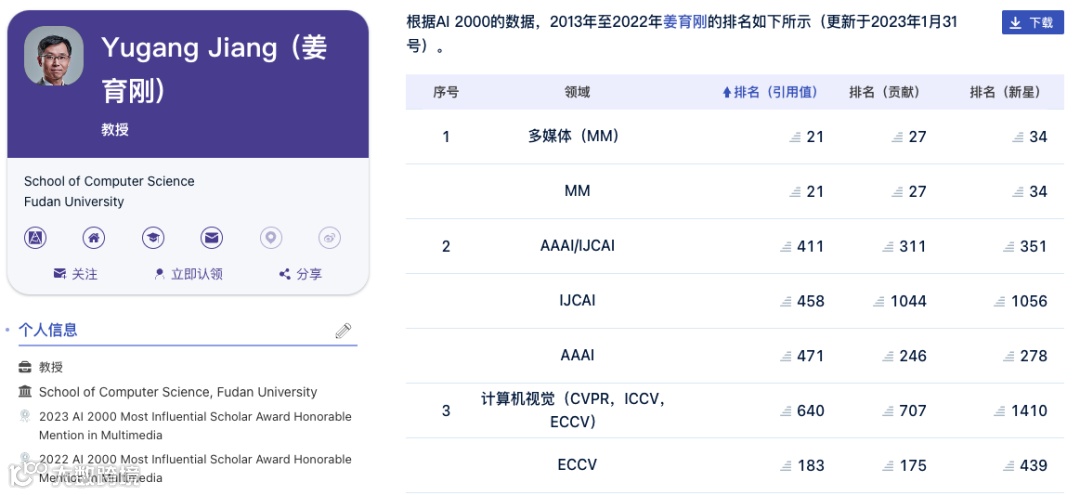
Task: Click bar icon beside AAAI/IJCAI citation rank 411
Action: tap(786, 246)
